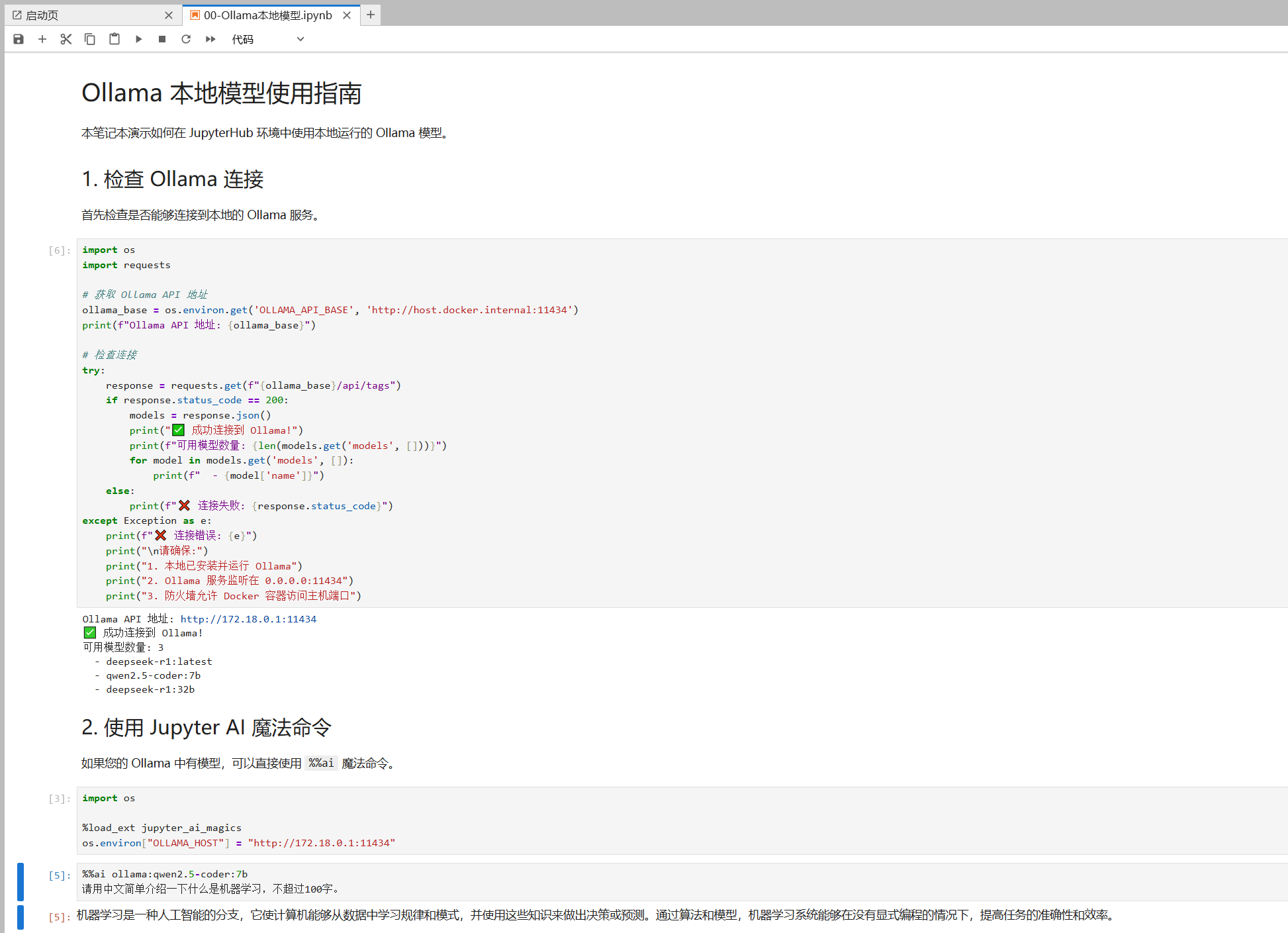Click the %load_ext jupyter_ai_magics line

click(161, 828)
